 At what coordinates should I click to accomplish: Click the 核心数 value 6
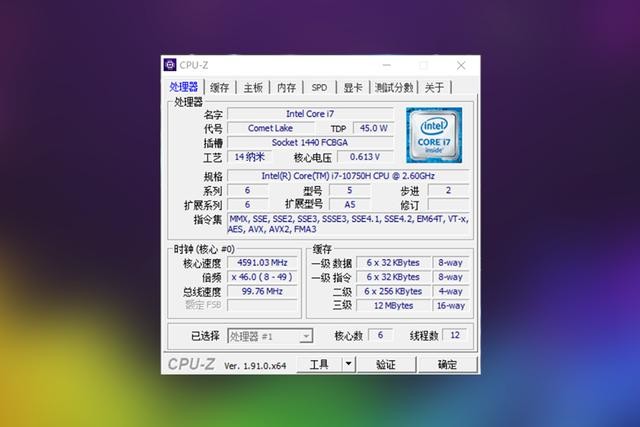(x=380, y=335)
